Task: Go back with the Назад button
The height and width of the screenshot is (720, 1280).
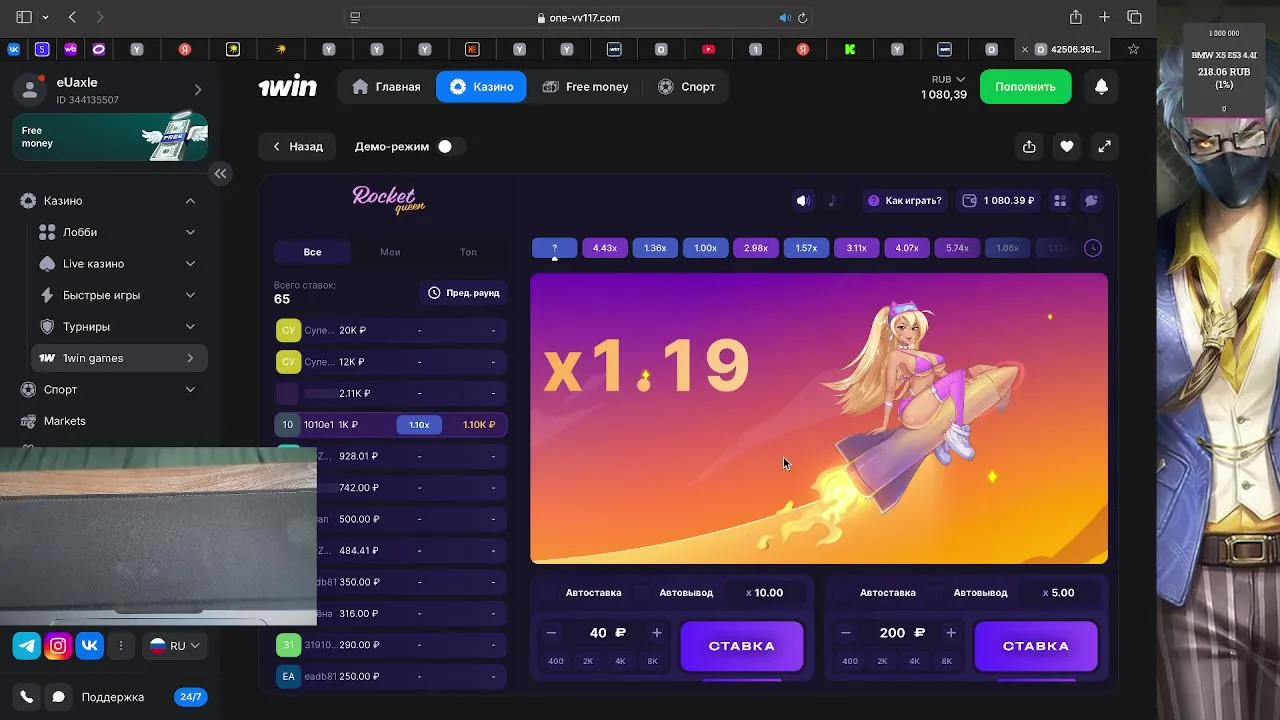Action: pos(298,146)
